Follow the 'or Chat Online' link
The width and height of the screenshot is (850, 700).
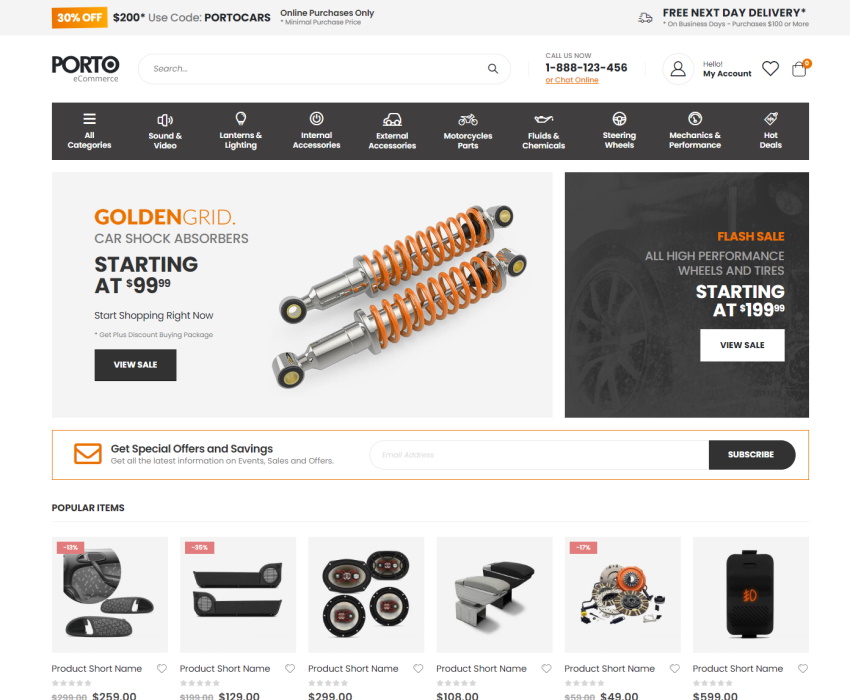tap(572, 80)
